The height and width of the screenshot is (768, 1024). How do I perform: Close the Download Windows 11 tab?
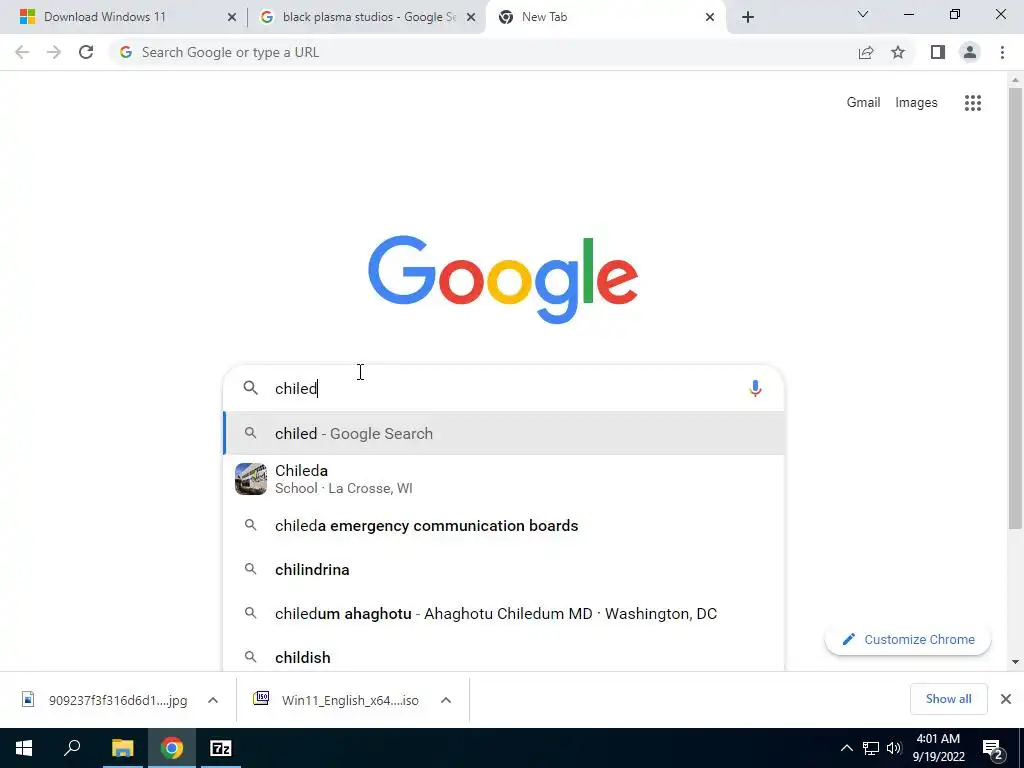(232, 17)
